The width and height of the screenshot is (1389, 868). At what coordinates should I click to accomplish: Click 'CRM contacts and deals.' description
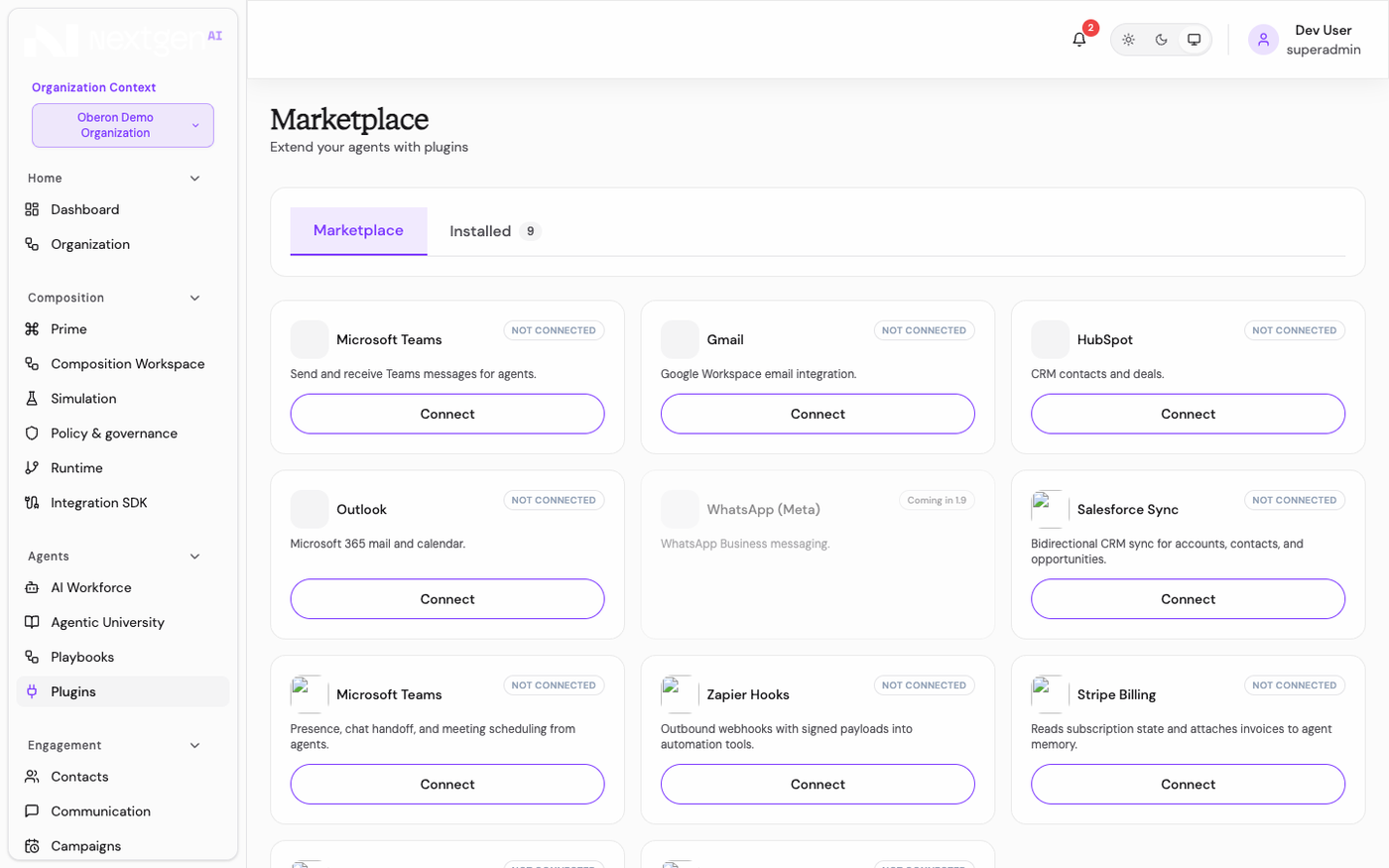point(1097,374)
